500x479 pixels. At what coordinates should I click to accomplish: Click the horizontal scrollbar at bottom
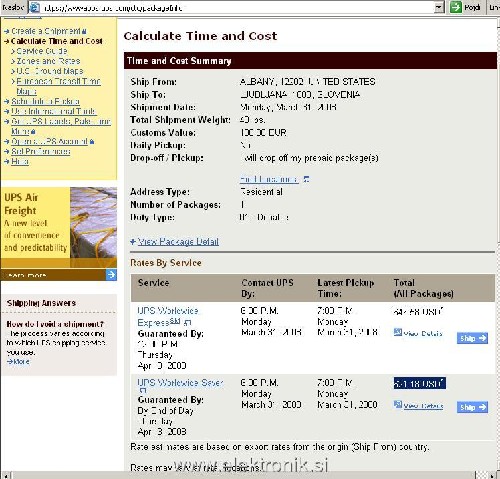click(243, 475)
